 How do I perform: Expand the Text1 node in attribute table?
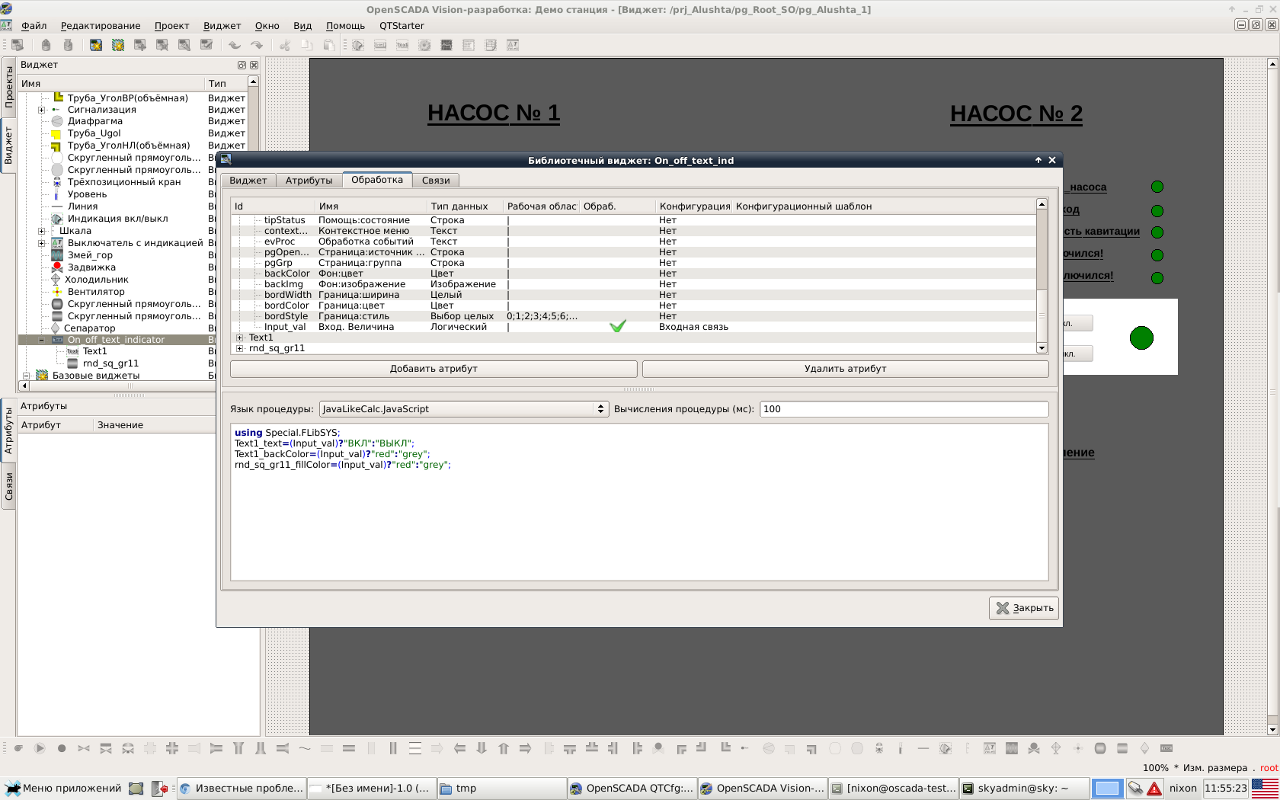(x=240, y=338)
